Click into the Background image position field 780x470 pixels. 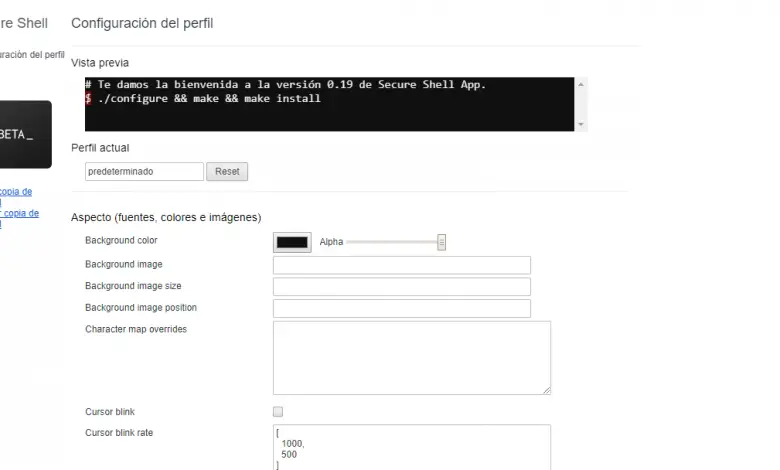tap(401, 308)
